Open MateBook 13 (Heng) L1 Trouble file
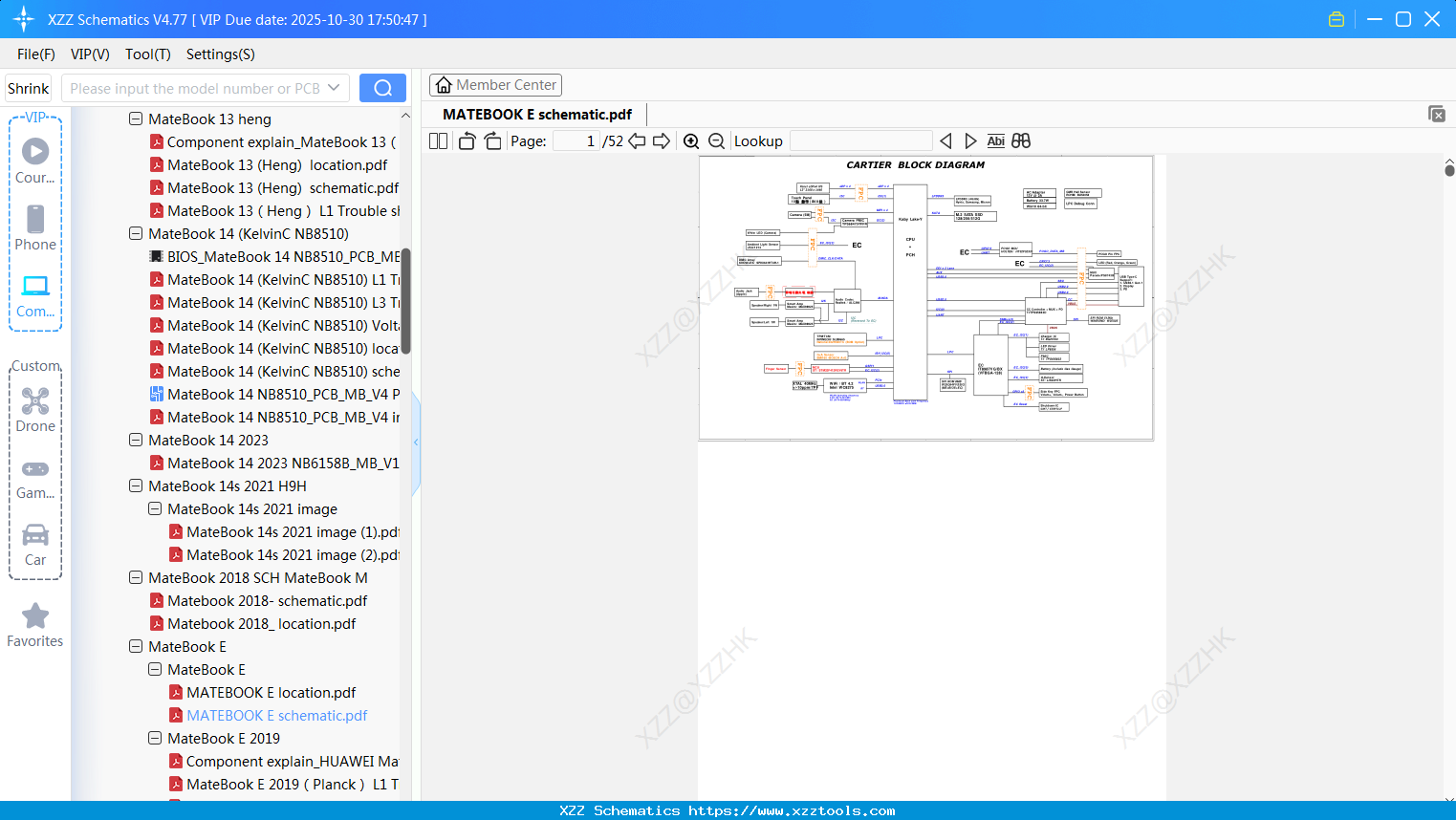This screenshot has height=820, width=1456. [x=274, y=210]
